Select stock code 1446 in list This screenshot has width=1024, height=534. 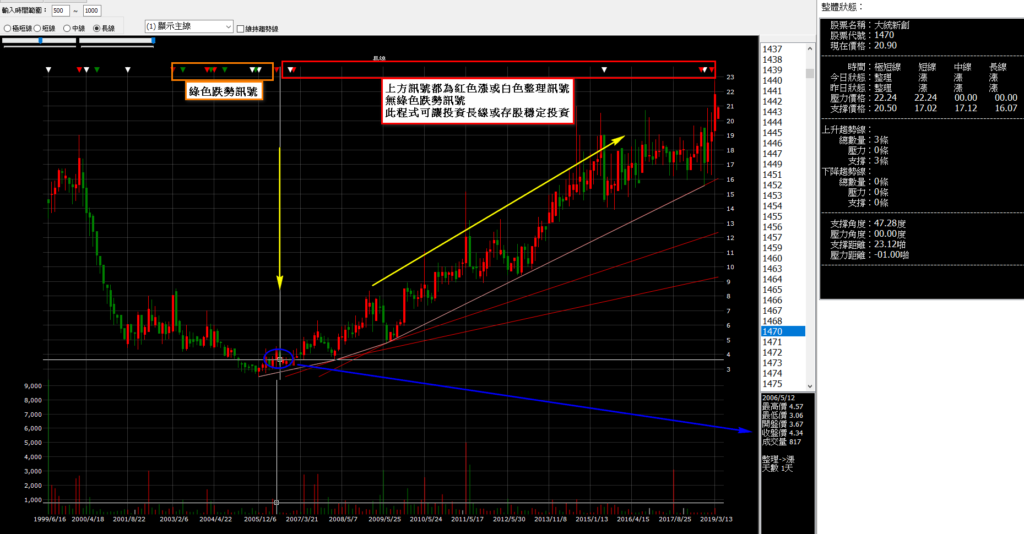tap(782, 143)
